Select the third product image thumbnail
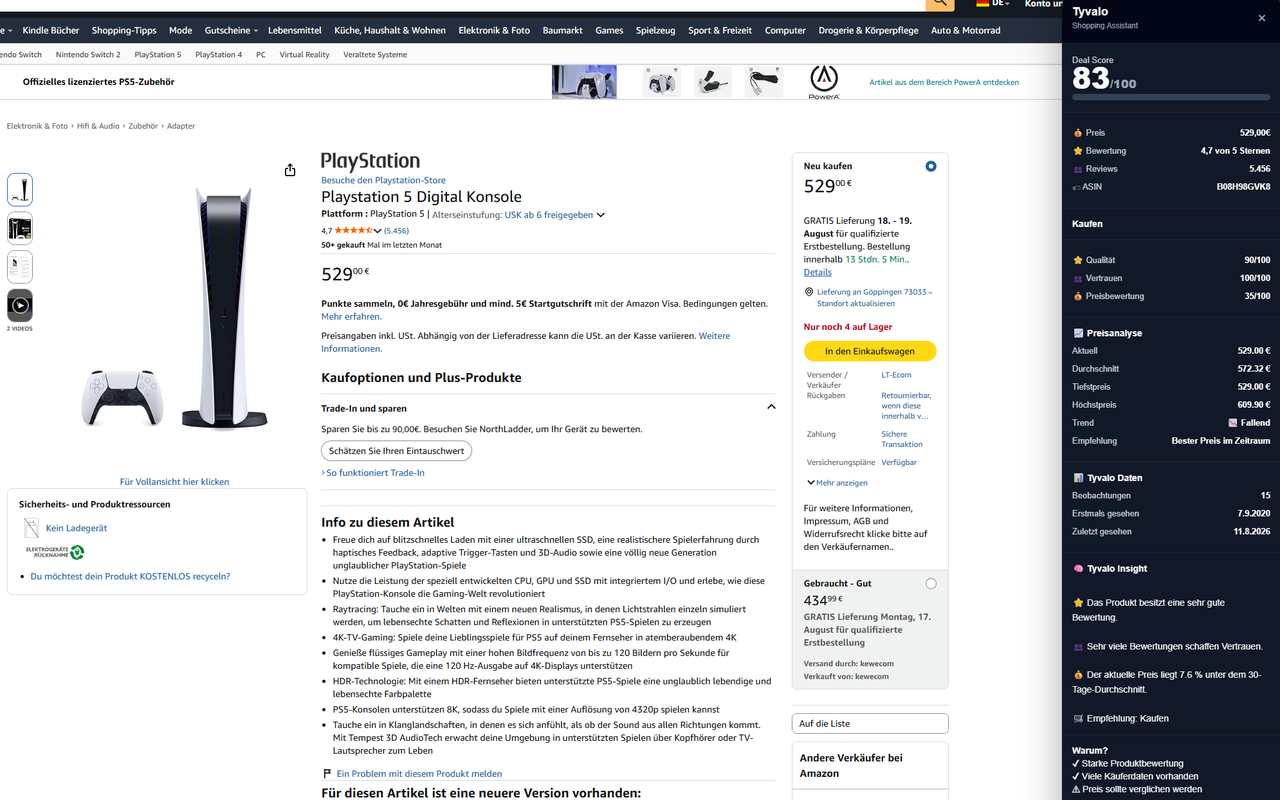The image size is (1280, 800). click(20, 267)
